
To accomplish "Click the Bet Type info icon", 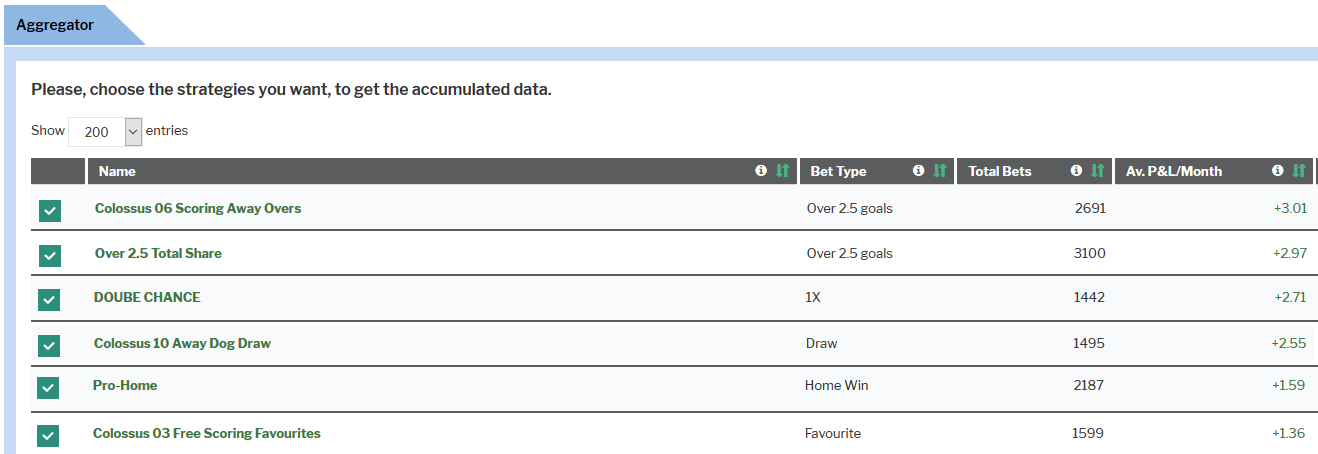I will pyautogui.click(x=919, y=171).
